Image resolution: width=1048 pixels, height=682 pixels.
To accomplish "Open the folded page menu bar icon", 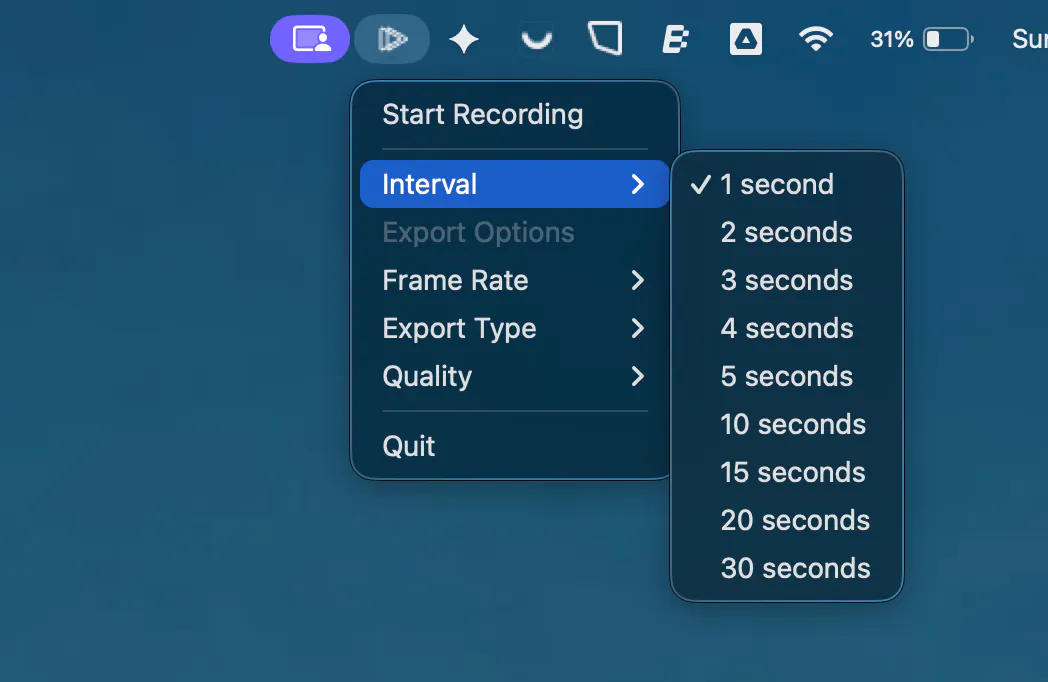I will click(606, 38).
